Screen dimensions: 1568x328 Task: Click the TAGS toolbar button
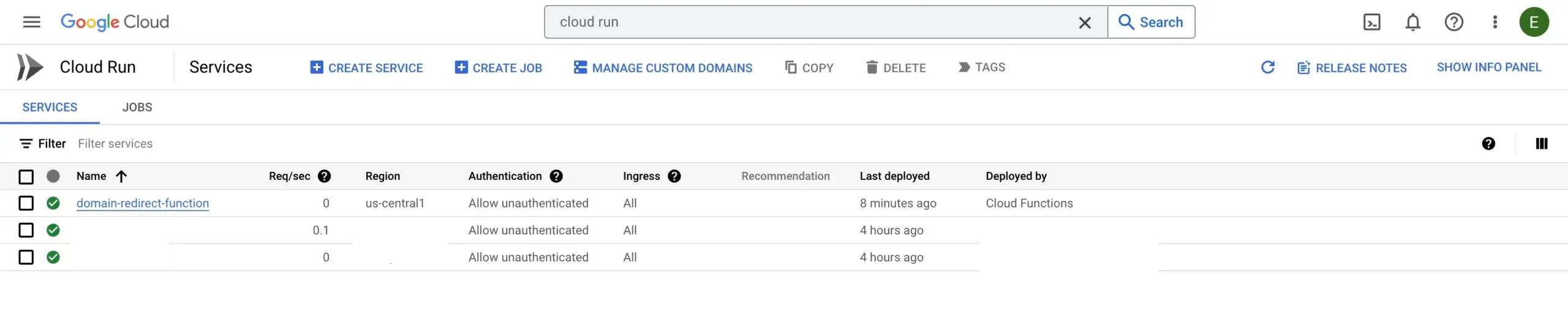982,67
